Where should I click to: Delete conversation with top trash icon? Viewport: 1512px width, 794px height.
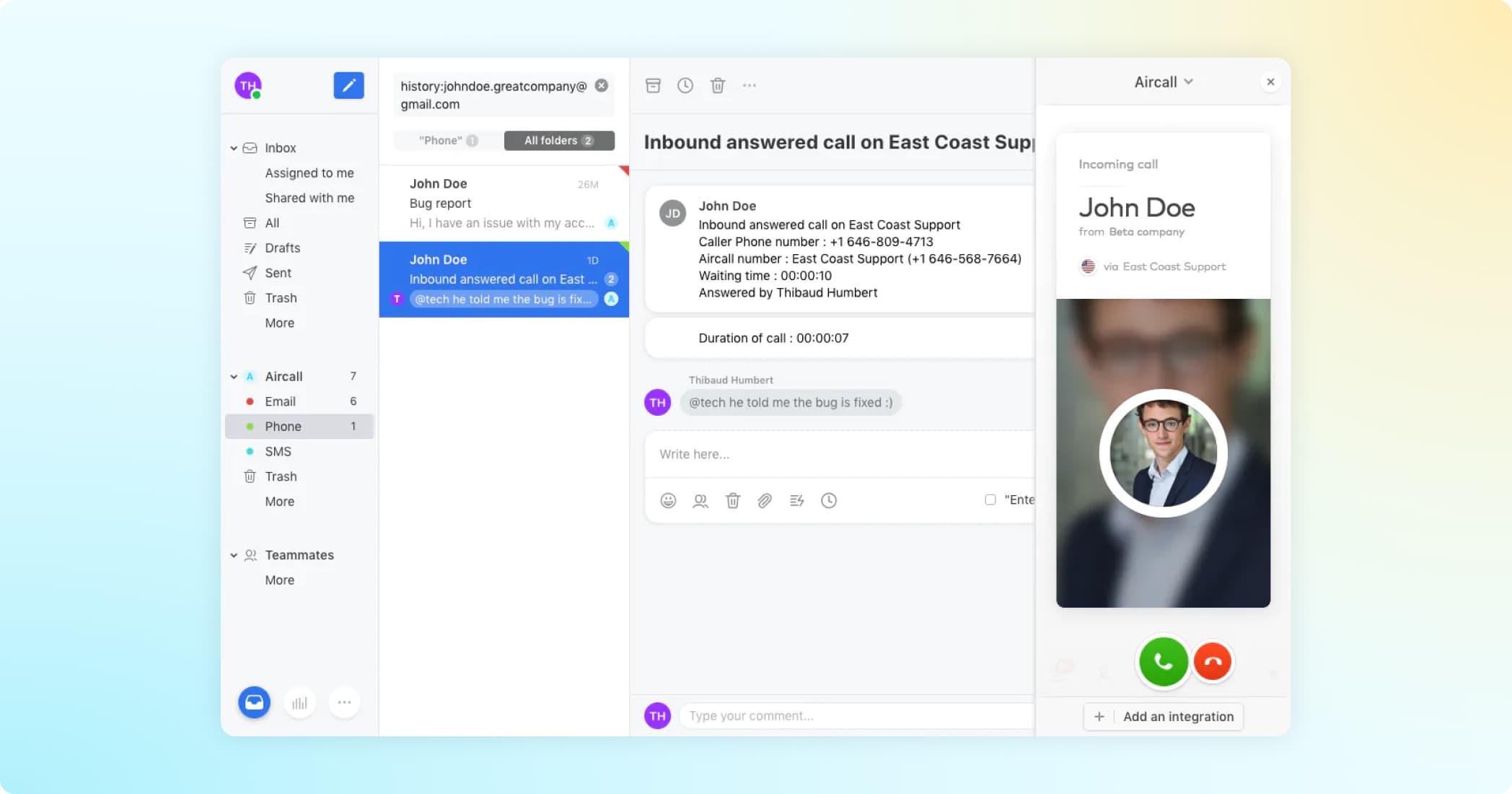click(x=718, y=85)
